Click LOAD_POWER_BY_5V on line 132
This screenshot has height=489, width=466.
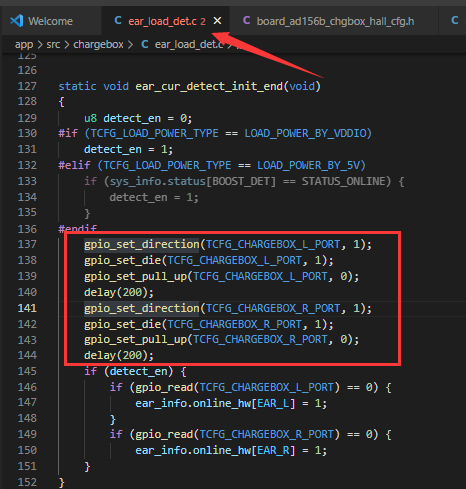click(308, 165)
